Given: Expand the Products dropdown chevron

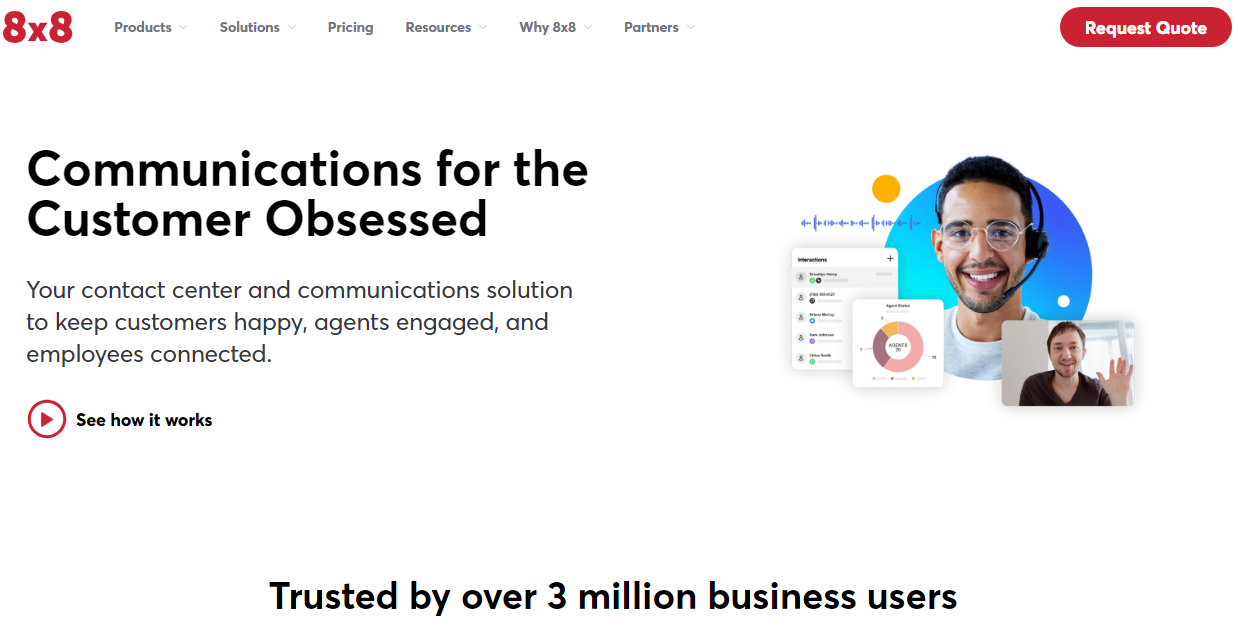Looking at the screenshot, I should coord(183,28).
